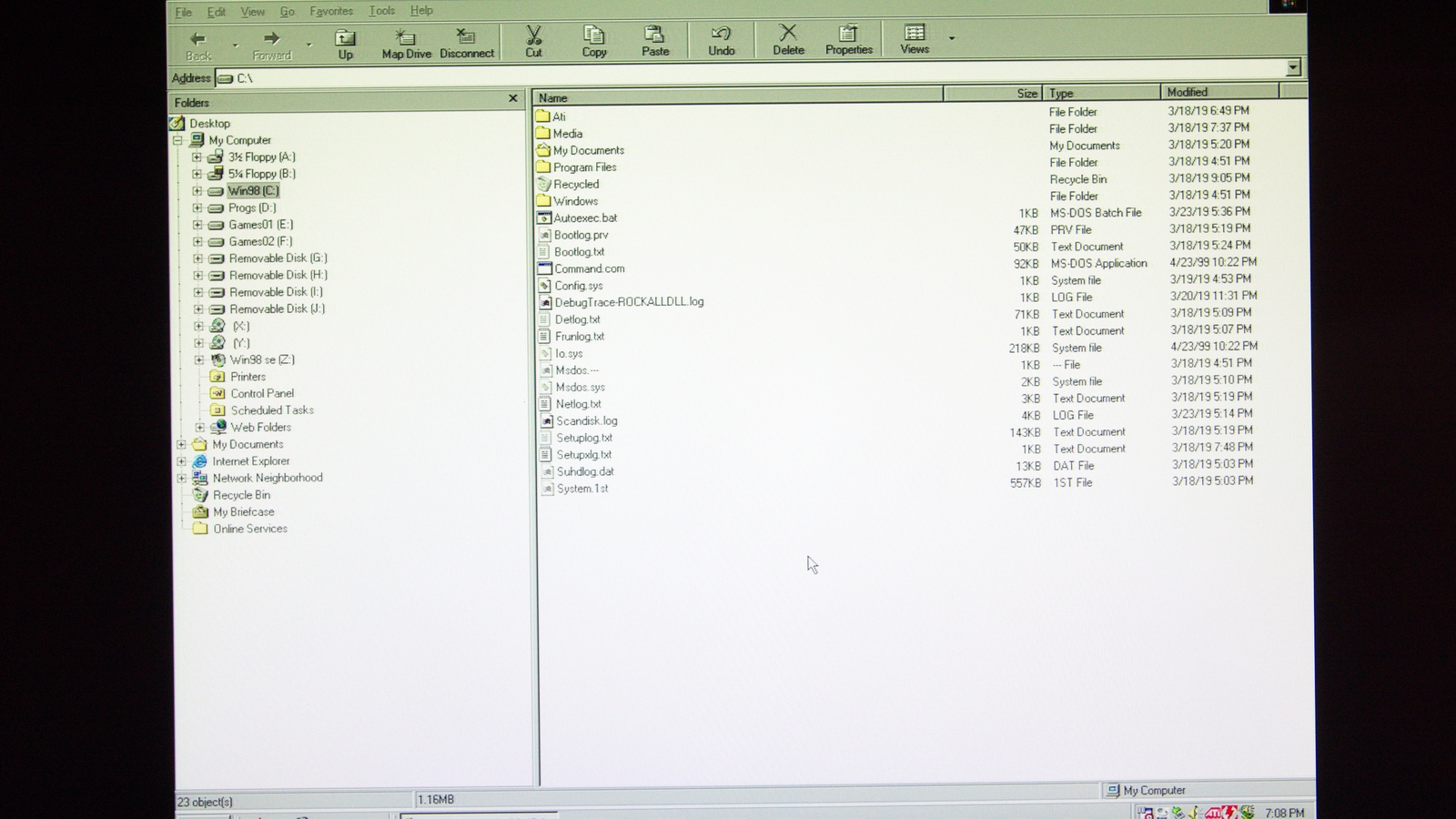
Task: Select Scheduled Tasks in folder tree
Action: 272,410
